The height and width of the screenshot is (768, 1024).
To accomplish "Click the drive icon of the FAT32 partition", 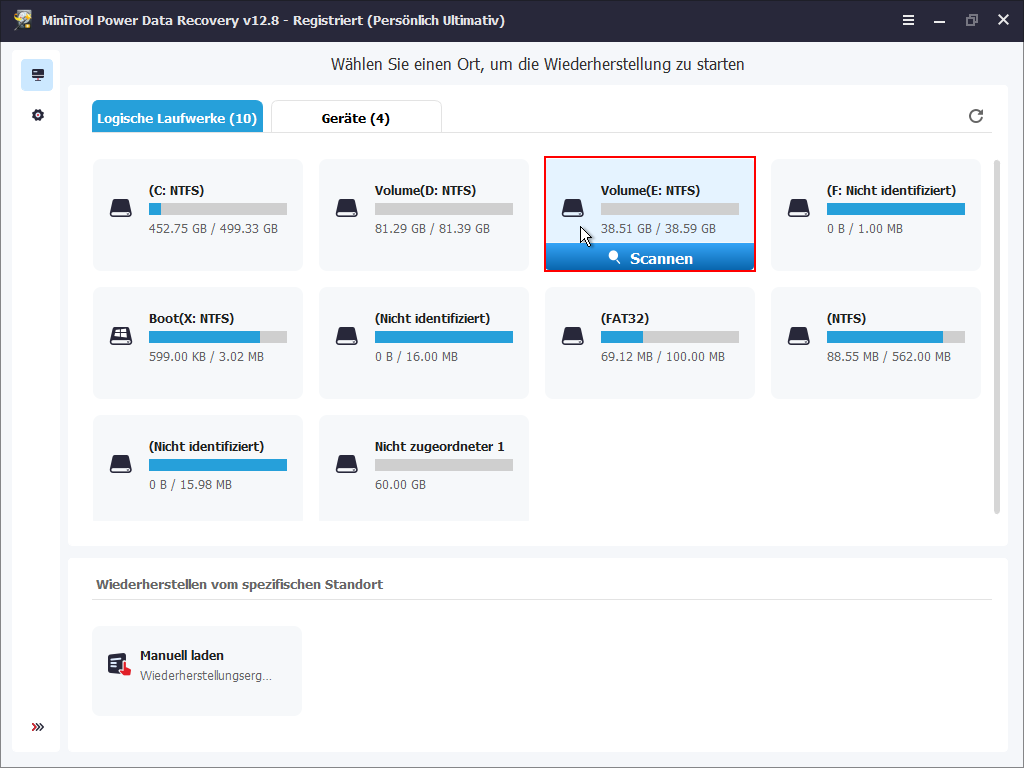I will tap(572, 335).
